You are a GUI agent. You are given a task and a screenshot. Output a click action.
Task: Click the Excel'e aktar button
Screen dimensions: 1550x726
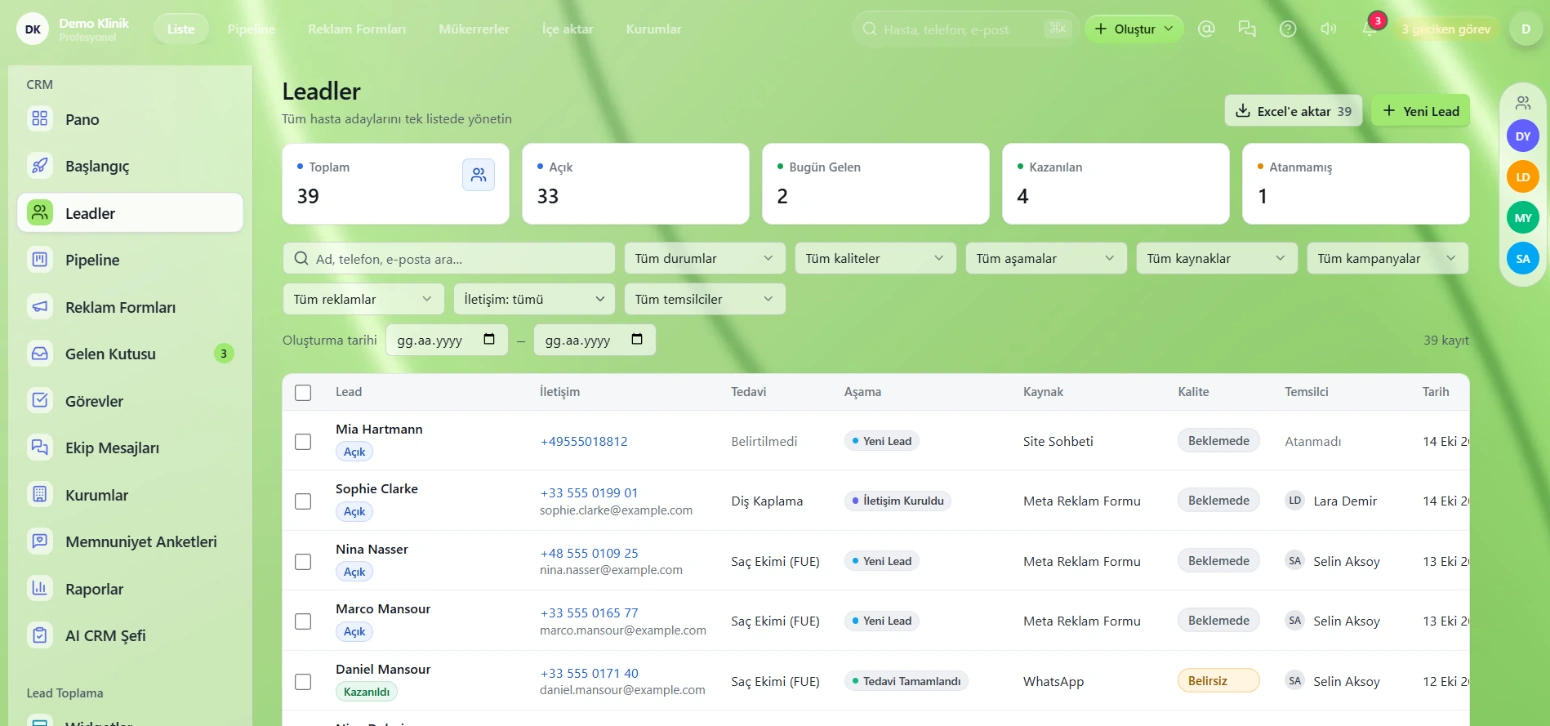click(x=1294, y=111)
